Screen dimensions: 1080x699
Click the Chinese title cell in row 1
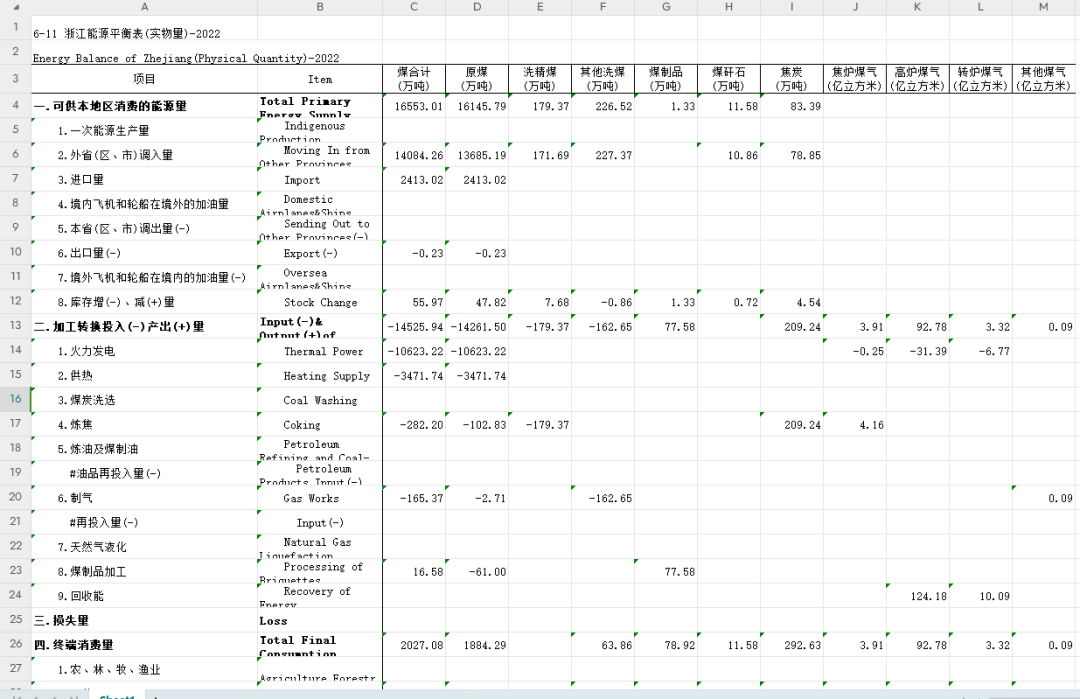point(144,32)
